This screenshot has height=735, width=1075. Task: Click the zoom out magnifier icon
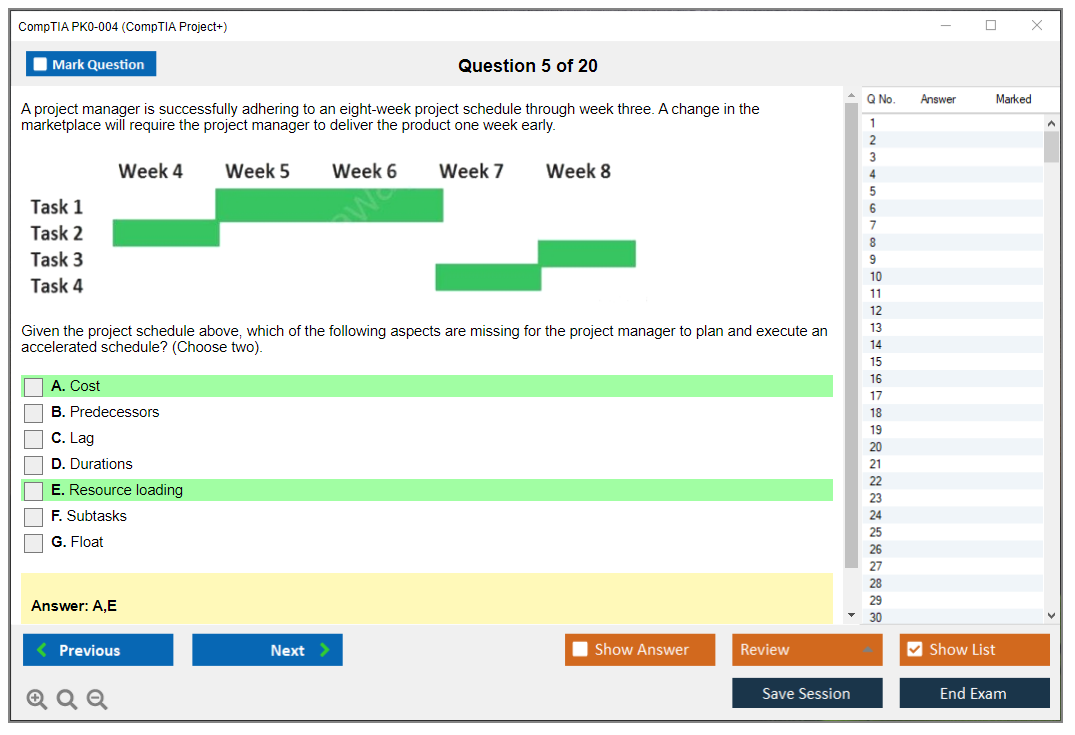[97, 700]
